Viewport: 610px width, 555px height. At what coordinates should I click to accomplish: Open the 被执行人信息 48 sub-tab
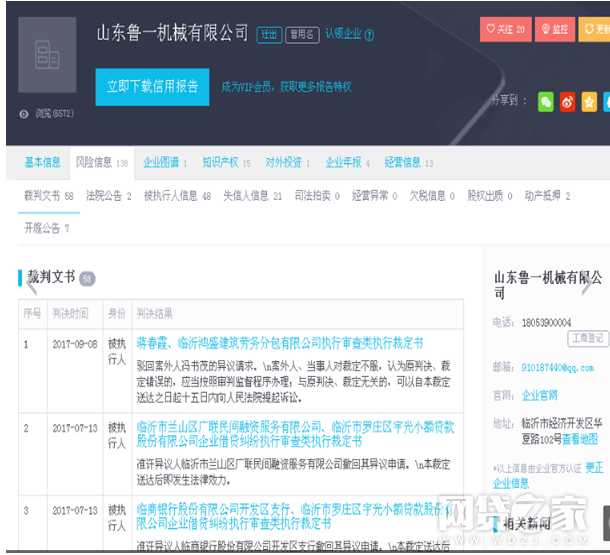click(177, 196)
